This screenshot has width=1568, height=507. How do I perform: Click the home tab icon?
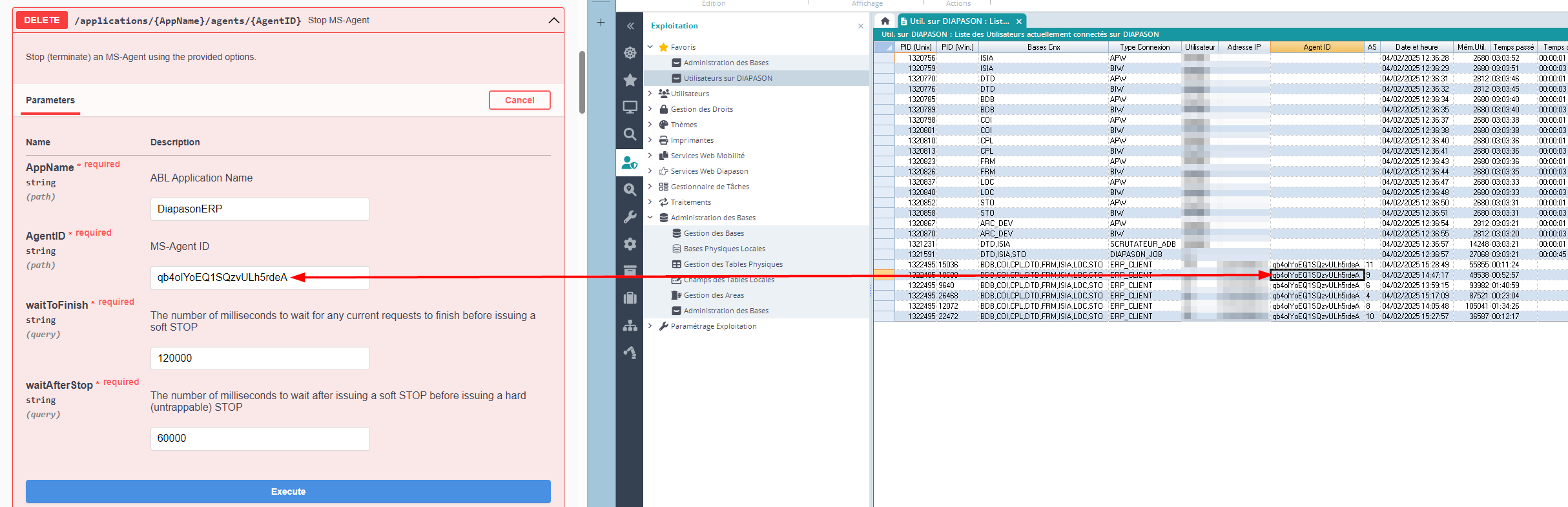tap(885, 21)
